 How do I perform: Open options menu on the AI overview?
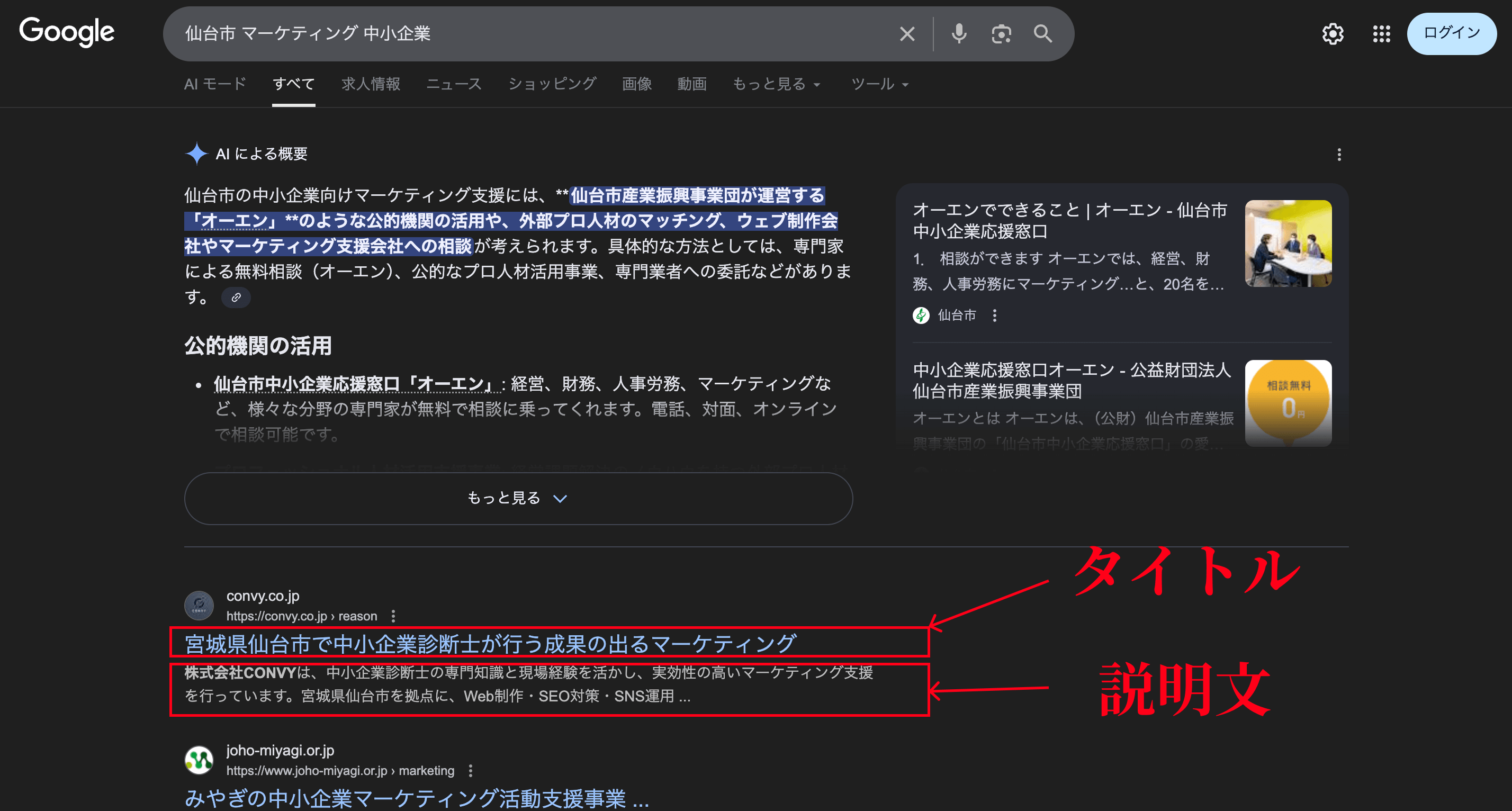(x=1339, y=155)
